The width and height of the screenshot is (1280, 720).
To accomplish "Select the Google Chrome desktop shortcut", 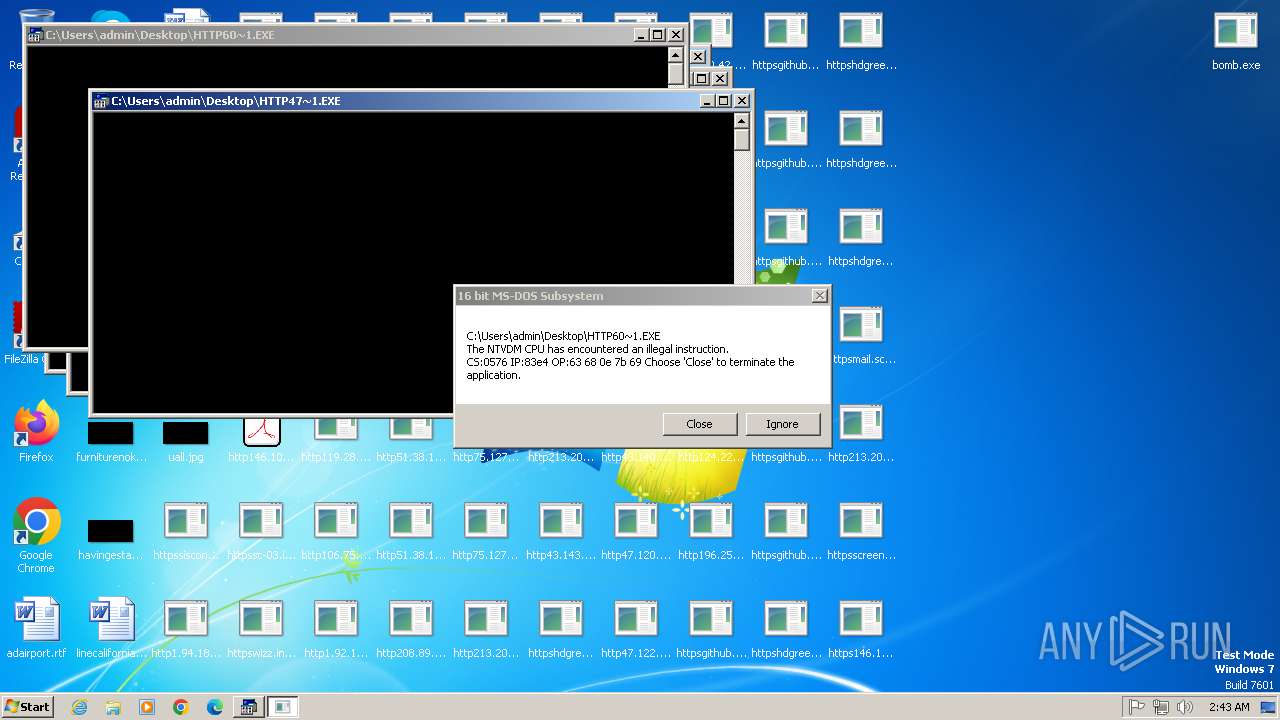I will [x=36, y=536].
